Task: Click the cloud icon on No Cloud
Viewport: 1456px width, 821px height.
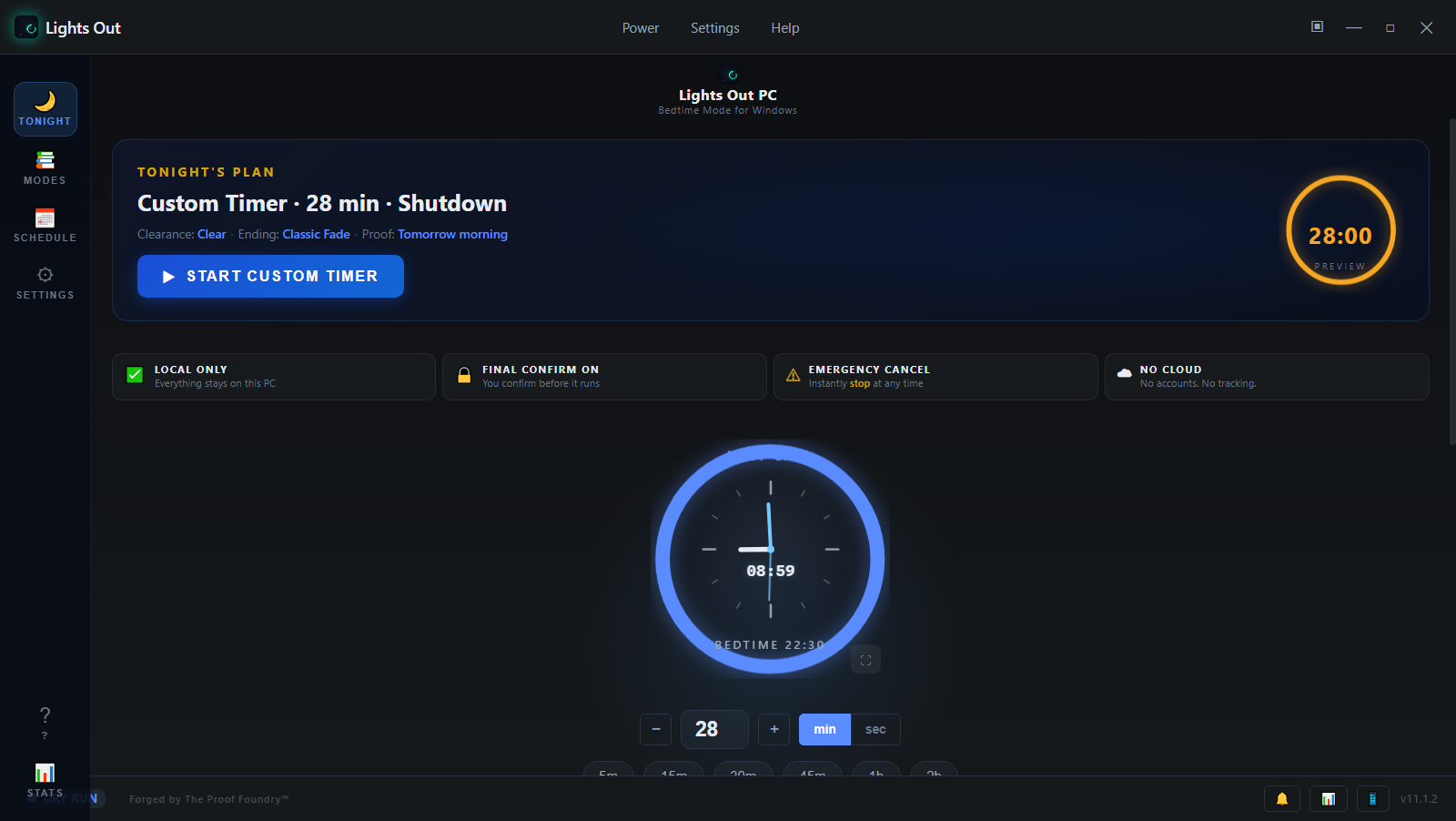Action: coord(1124,373)
